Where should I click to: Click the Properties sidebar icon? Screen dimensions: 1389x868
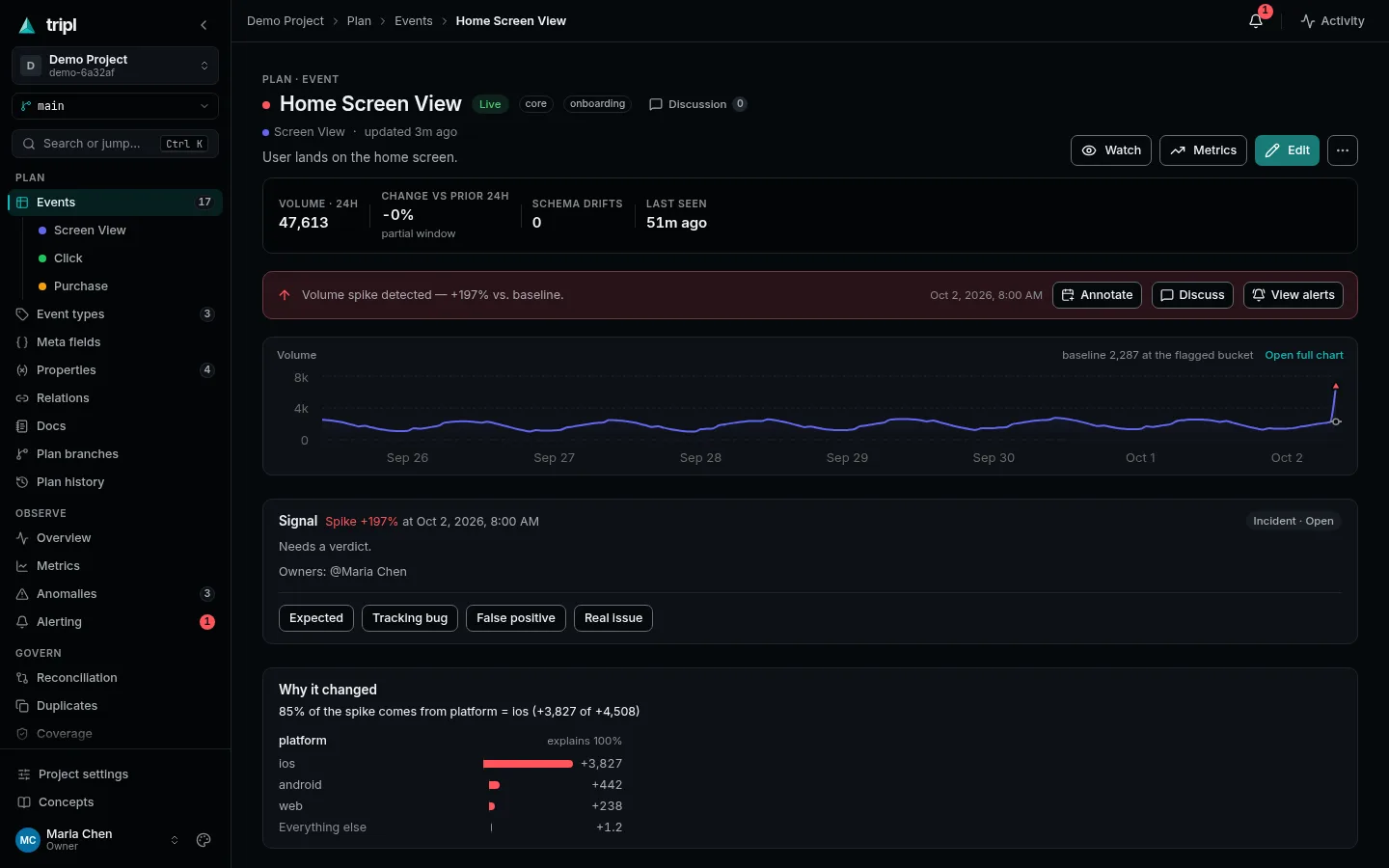point(22,370)
